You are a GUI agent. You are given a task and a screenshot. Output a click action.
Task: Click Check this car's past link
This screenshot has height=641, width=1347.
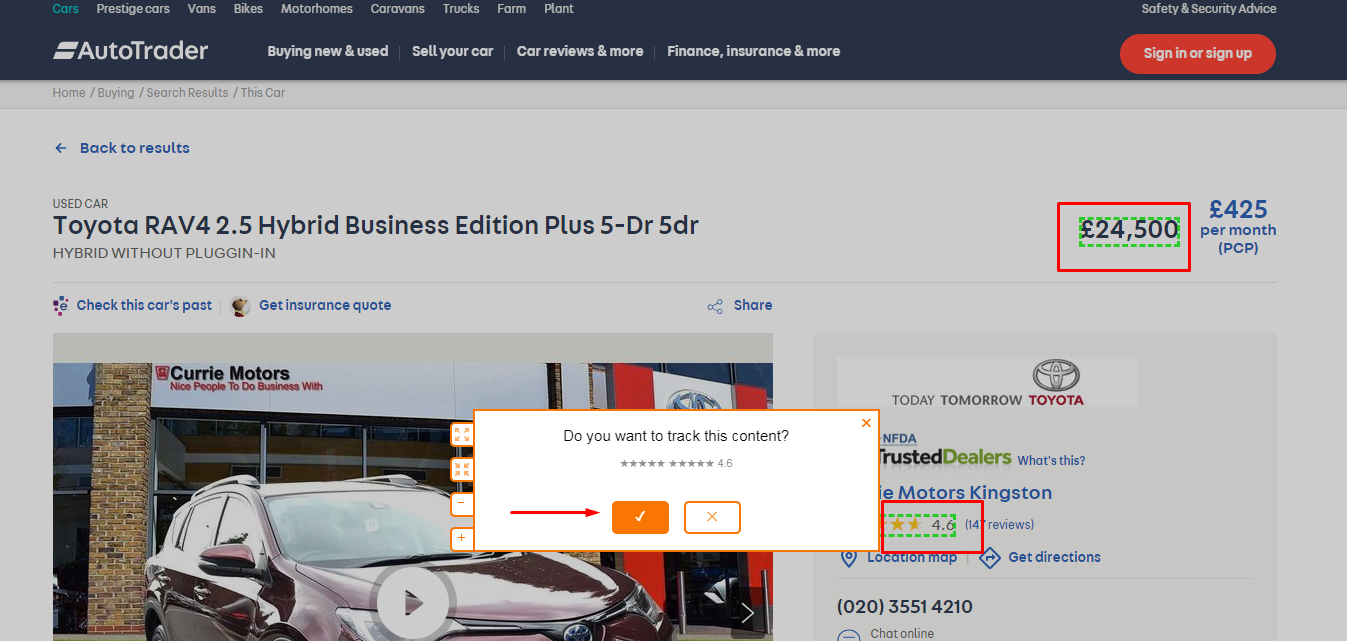coord(145,306)
